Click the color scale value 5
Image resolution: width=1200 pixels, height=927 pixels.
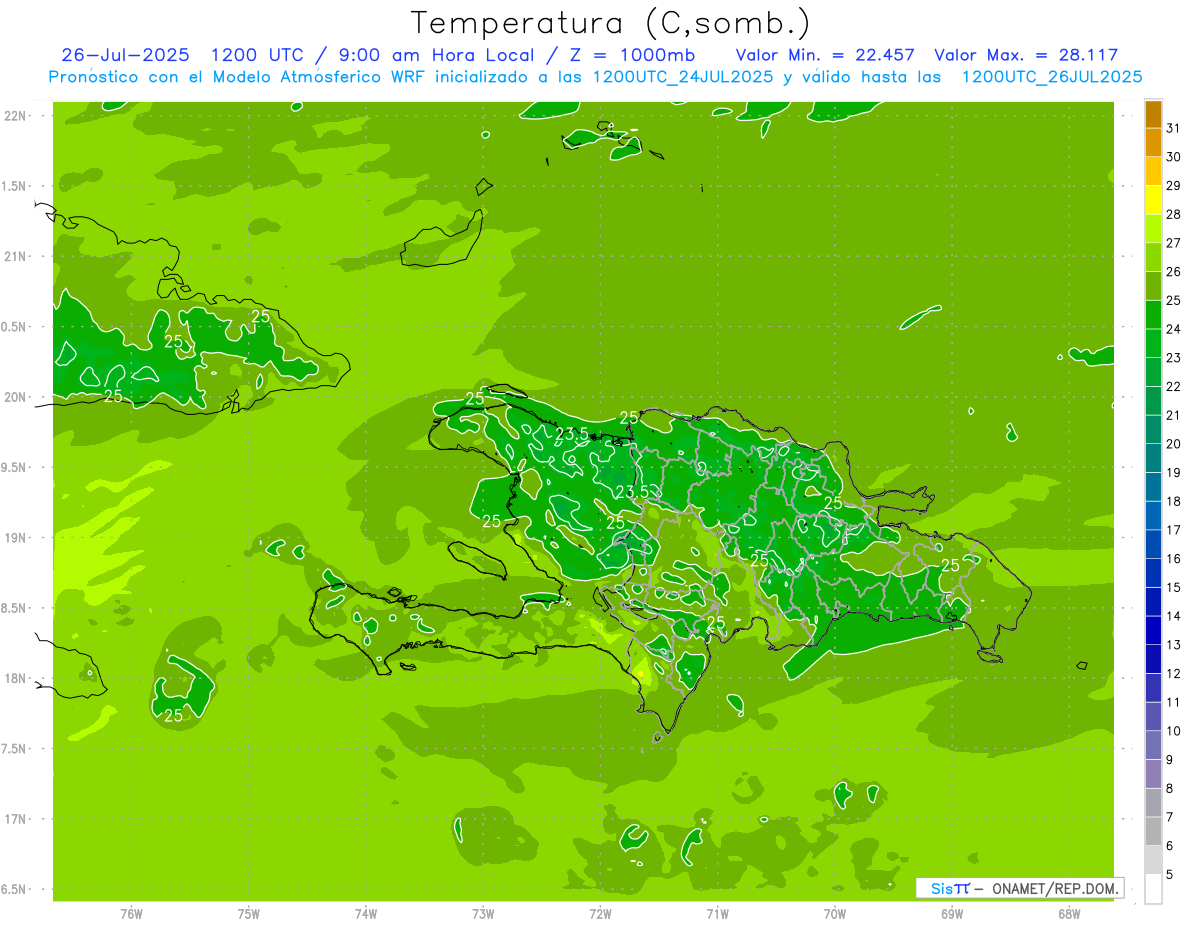coord(1170,874)
